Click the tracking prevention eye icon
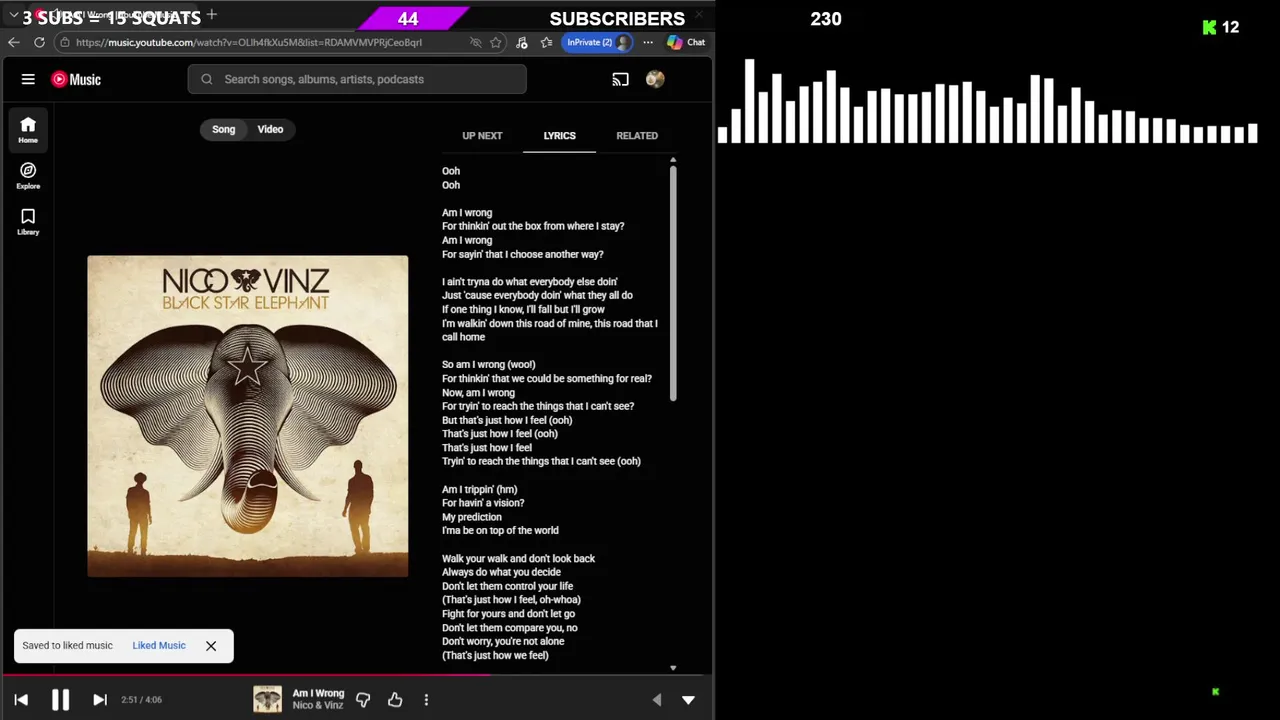The image size is (1280, 720). (475, 42)
